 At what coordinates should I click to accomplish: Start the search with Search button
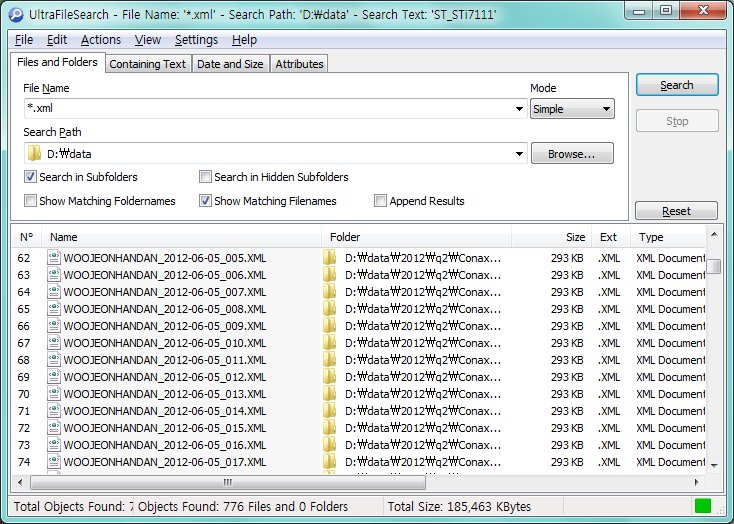[x=677, y=85]
